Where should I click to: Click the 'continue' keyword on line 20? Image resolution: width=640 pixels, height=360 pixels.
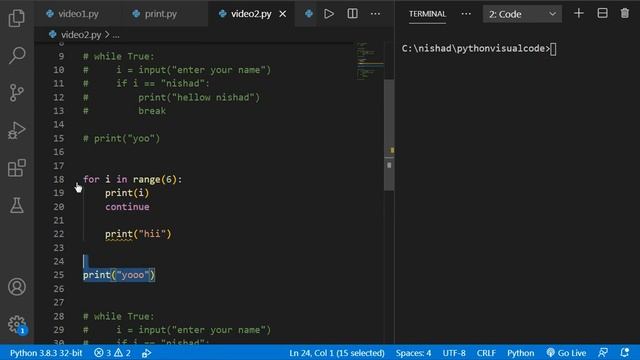tap(127, 207)
